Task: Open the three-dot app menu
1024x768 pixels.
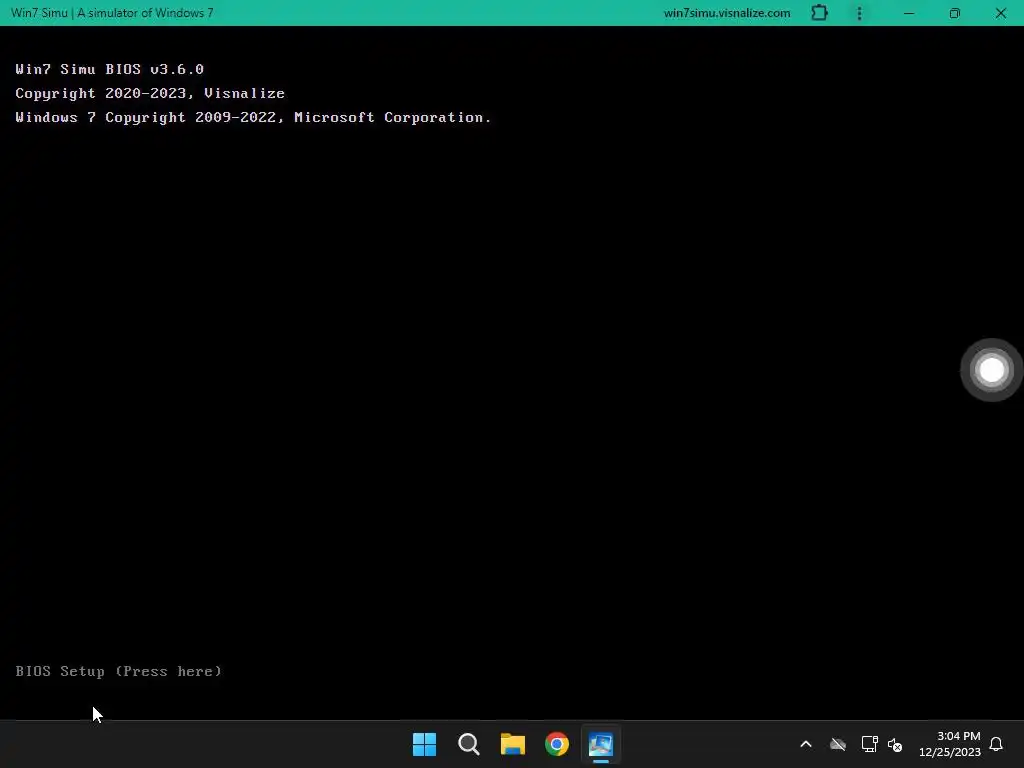Action: pos(859,13)
